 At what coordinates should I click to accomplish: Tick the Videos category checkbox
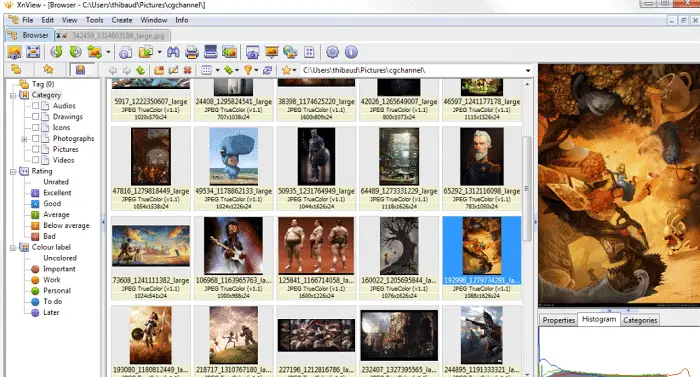pos(35,160)
